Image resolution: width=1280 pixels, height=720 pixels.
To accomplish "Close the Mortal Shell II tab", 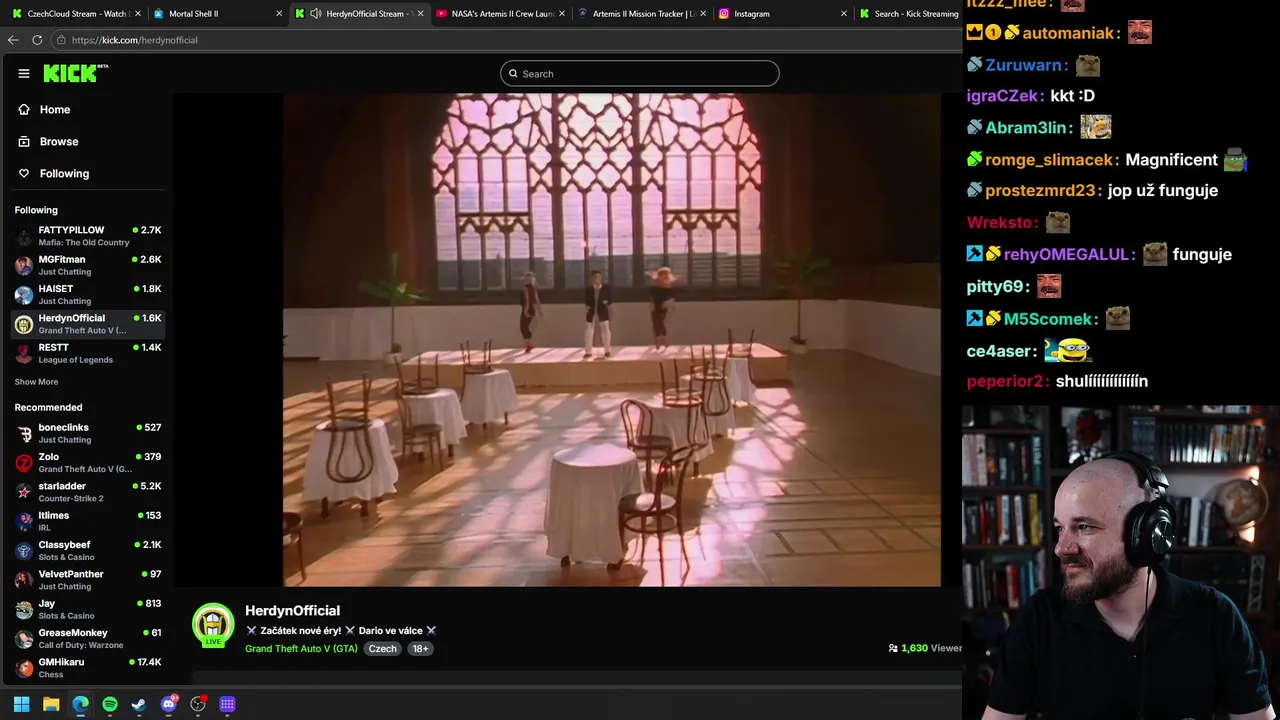I will point(279,14).
